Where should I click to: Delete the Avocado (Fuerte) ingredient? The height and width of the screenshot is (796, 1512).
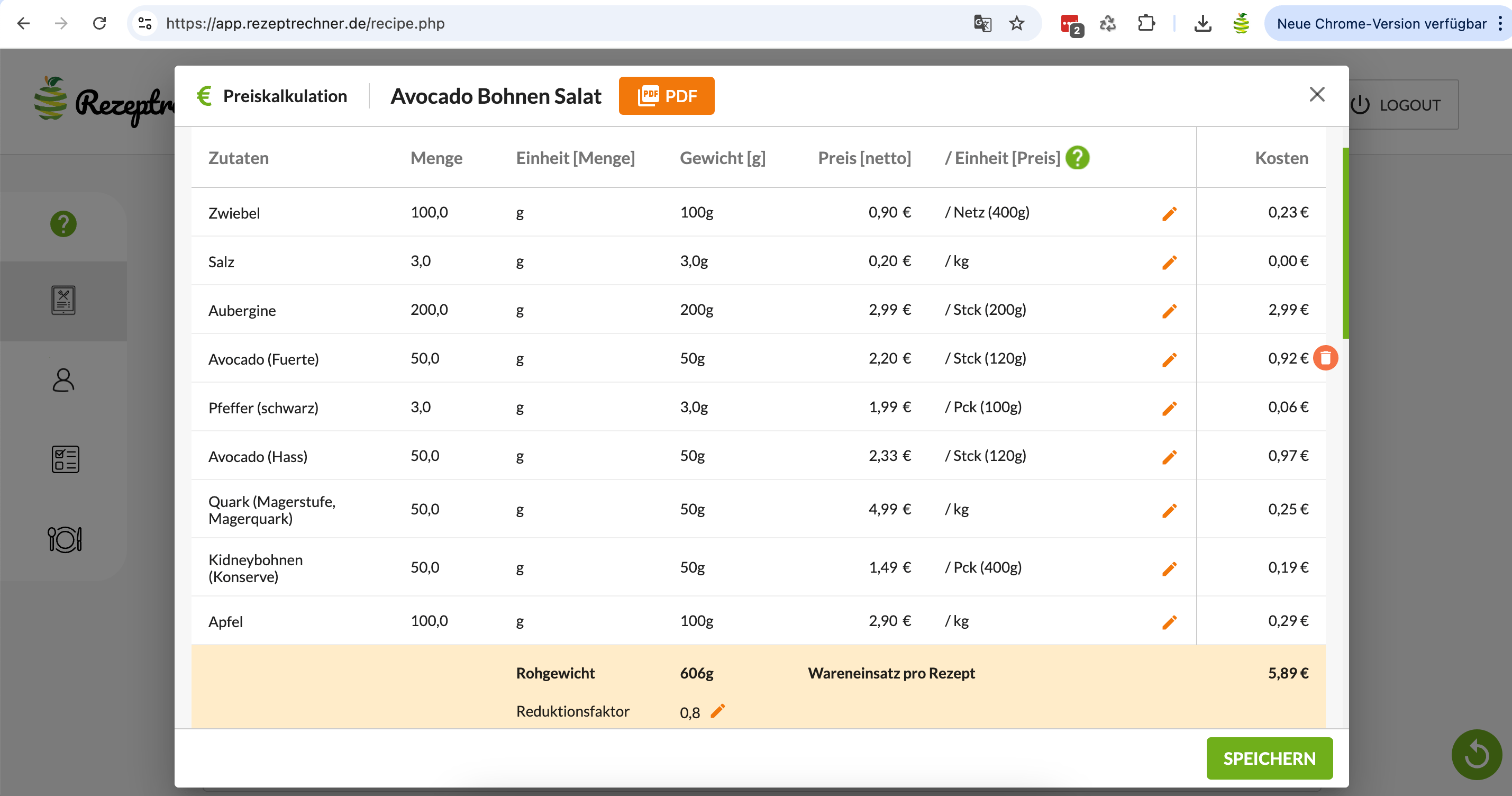(1325, 358)
